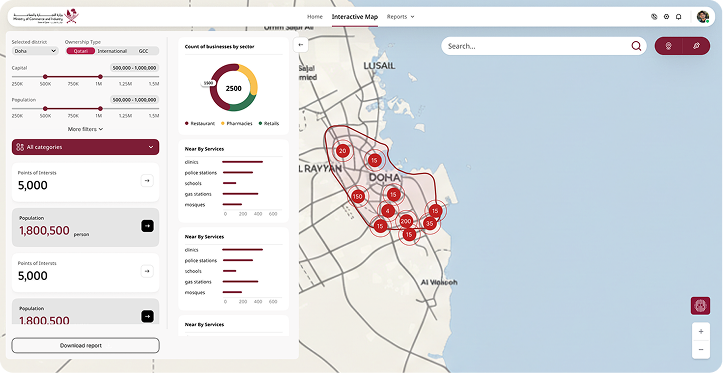Viewport: 723px width, 373px height.
Task: Open the first Population card's black arrow
Action: [x=147, y=226]
